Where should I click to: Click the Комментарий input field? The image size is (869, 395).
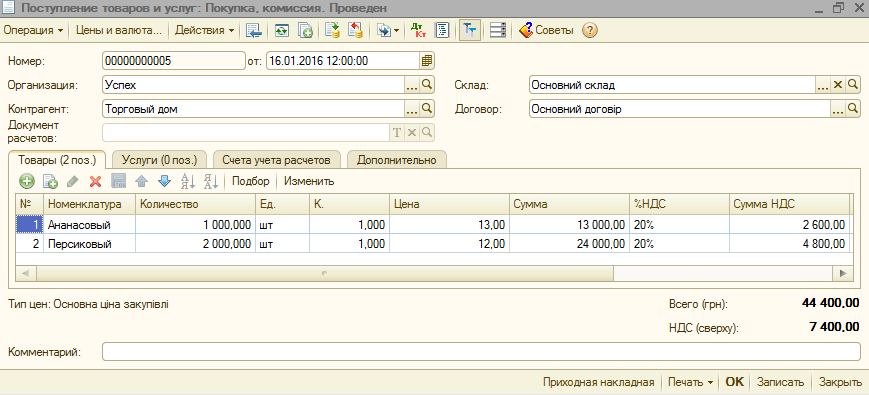[482, 352]
